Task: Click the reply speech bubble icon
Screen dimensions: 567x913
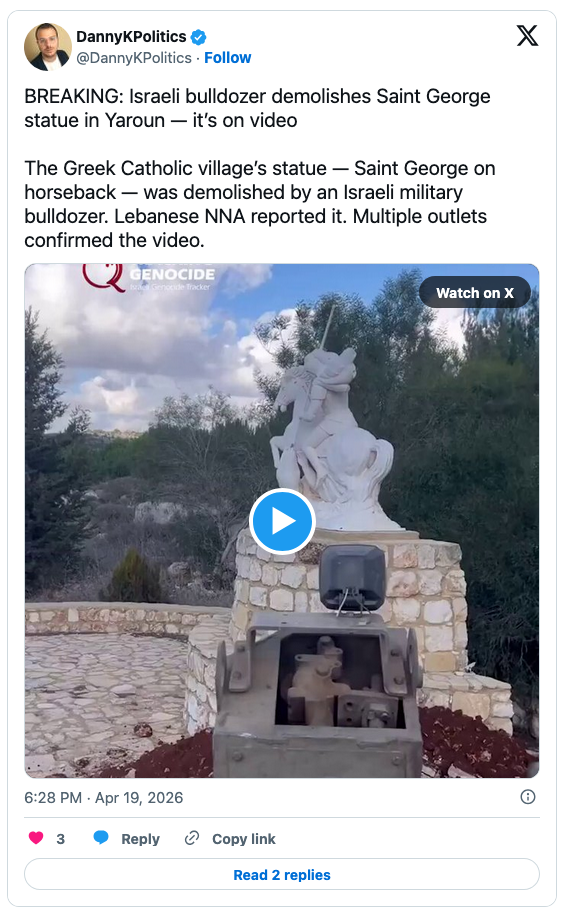Action: [x=101, y=838]
